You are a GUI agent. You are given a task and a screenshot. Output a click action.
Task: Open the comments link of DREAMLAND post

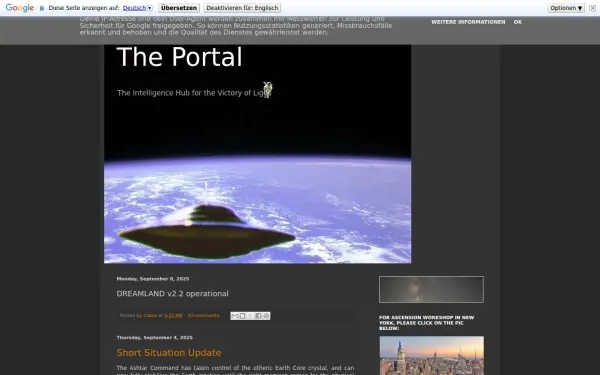[x=204, y=316]
